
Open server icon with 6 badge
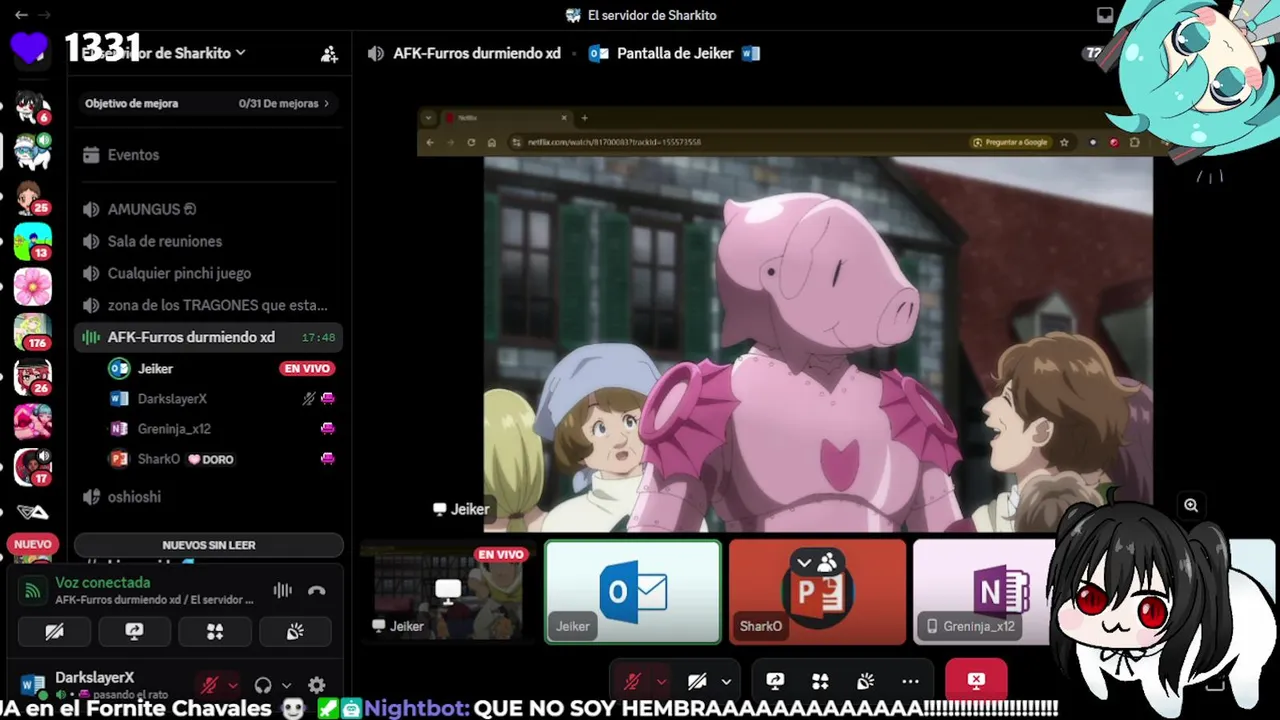(32, 105)
